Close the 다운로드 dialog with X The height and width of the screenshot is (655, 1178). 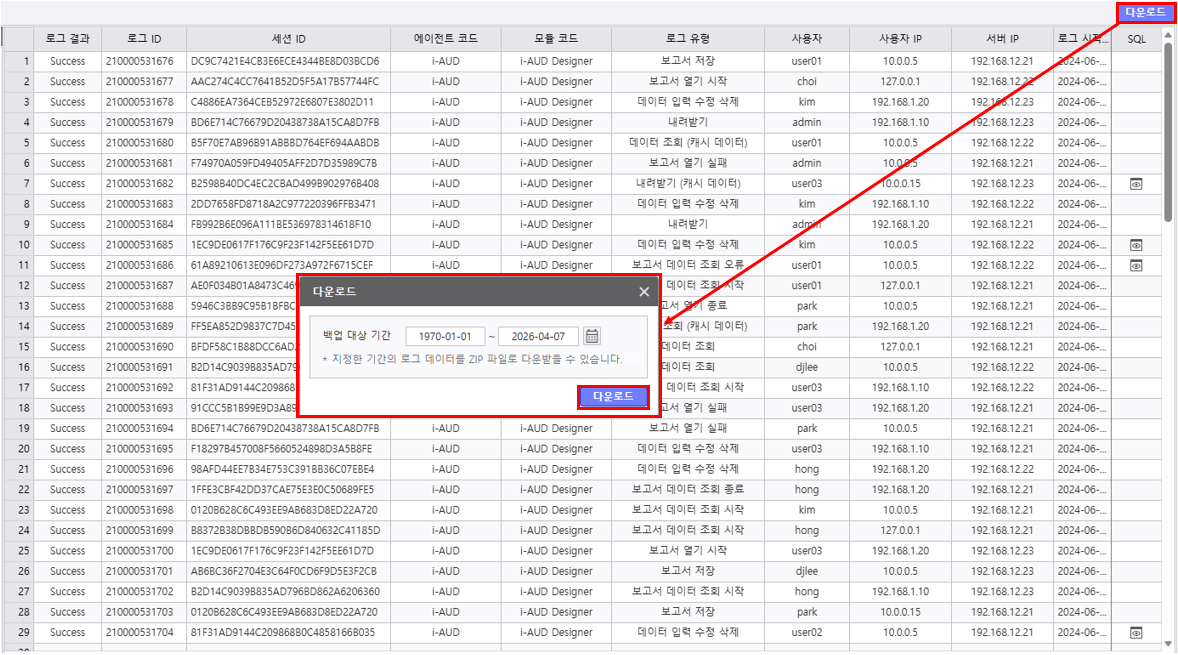(x=644, y=292)
